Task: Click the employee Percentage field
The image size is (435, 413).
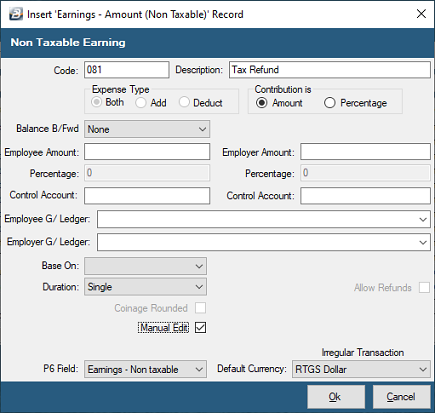Action: (x=147, y=173)
